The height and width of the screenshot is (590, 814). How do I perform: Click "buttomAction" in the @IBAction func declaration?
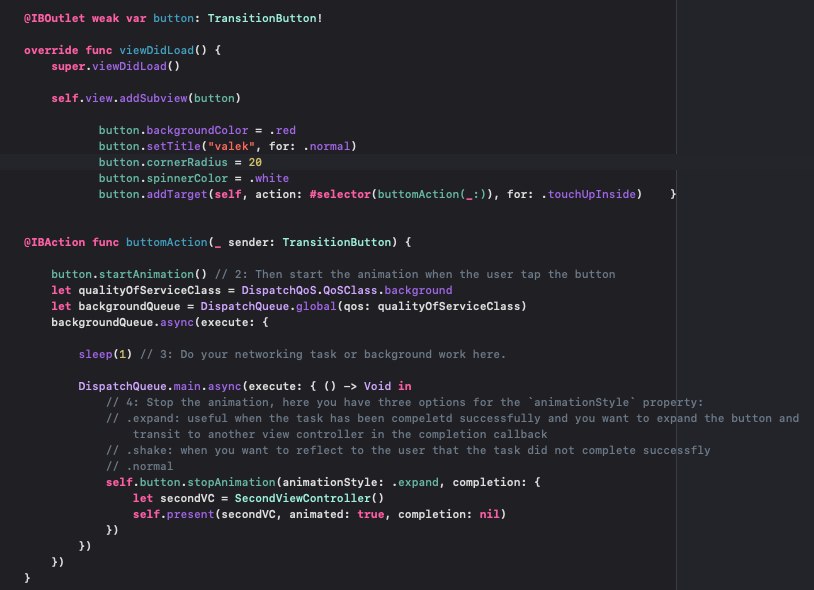click(167, 242)
